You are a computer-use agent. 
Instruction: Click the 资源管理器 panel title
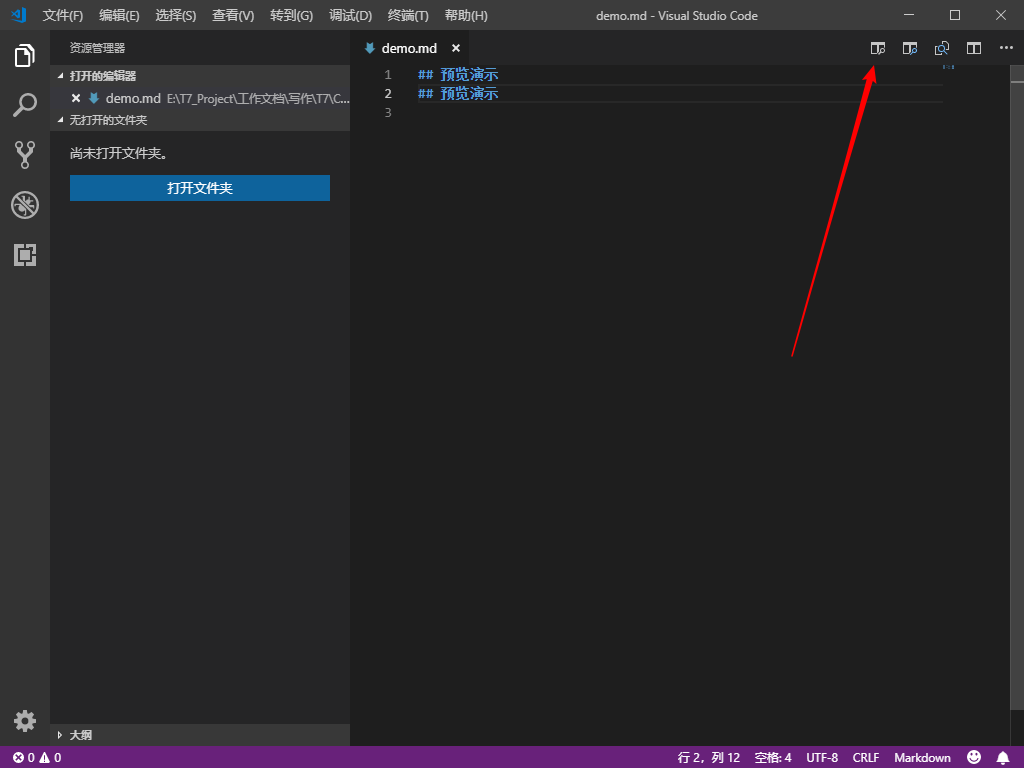pos(97,48)
